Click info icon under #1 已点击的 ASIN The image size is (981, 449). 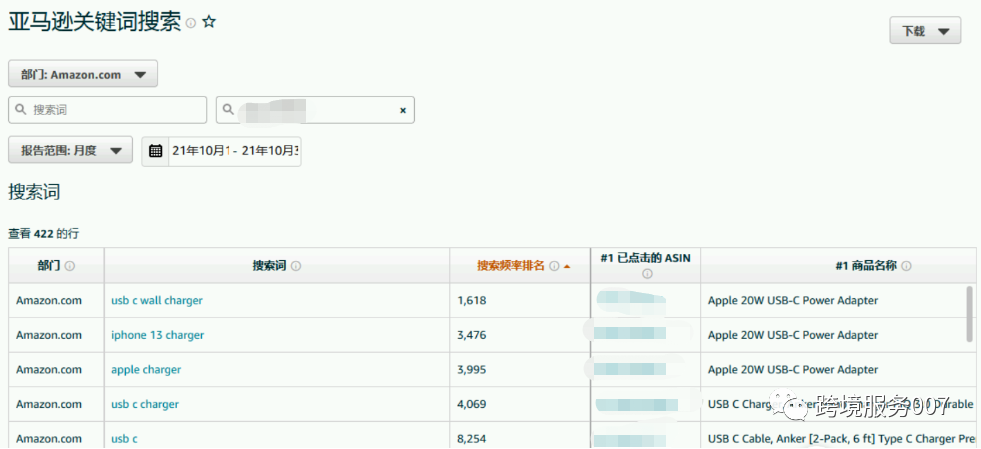pos(647,274)
